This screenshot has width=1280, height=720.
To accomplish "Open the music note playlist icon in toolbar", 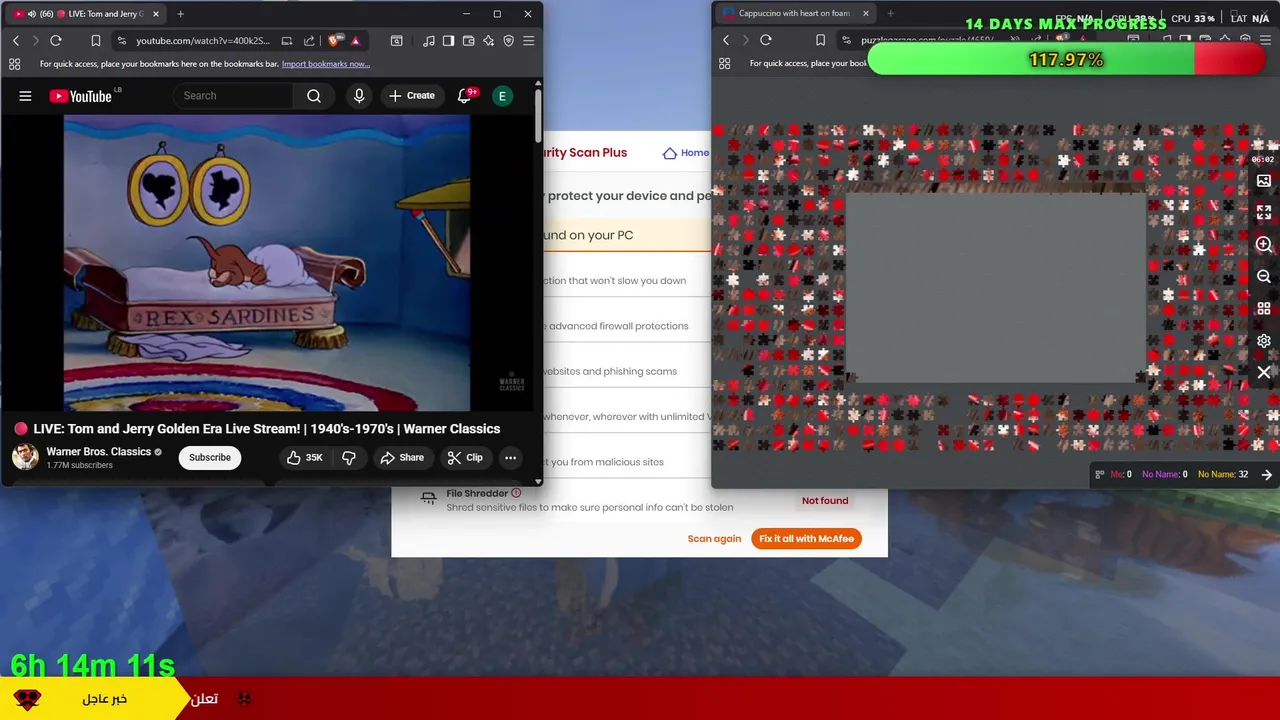I will (x=429, y=41).
